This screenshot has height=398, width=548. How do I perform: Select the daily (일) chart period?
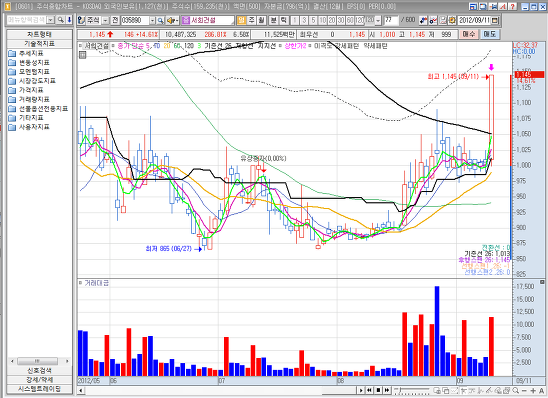pyautogui.click(x=241, y=20)
